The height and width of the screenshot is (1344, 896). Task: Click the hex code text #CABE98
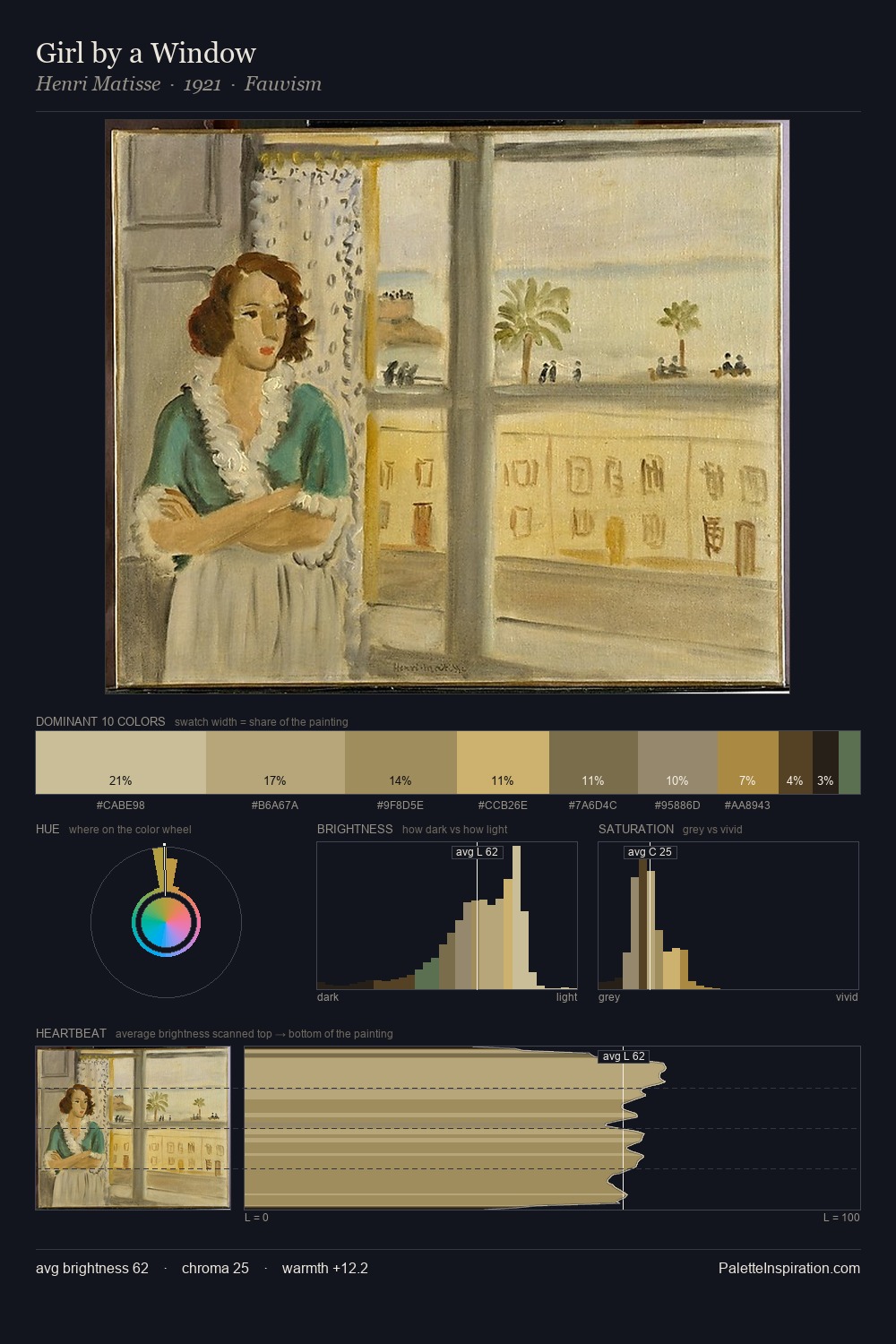point(120,806)
